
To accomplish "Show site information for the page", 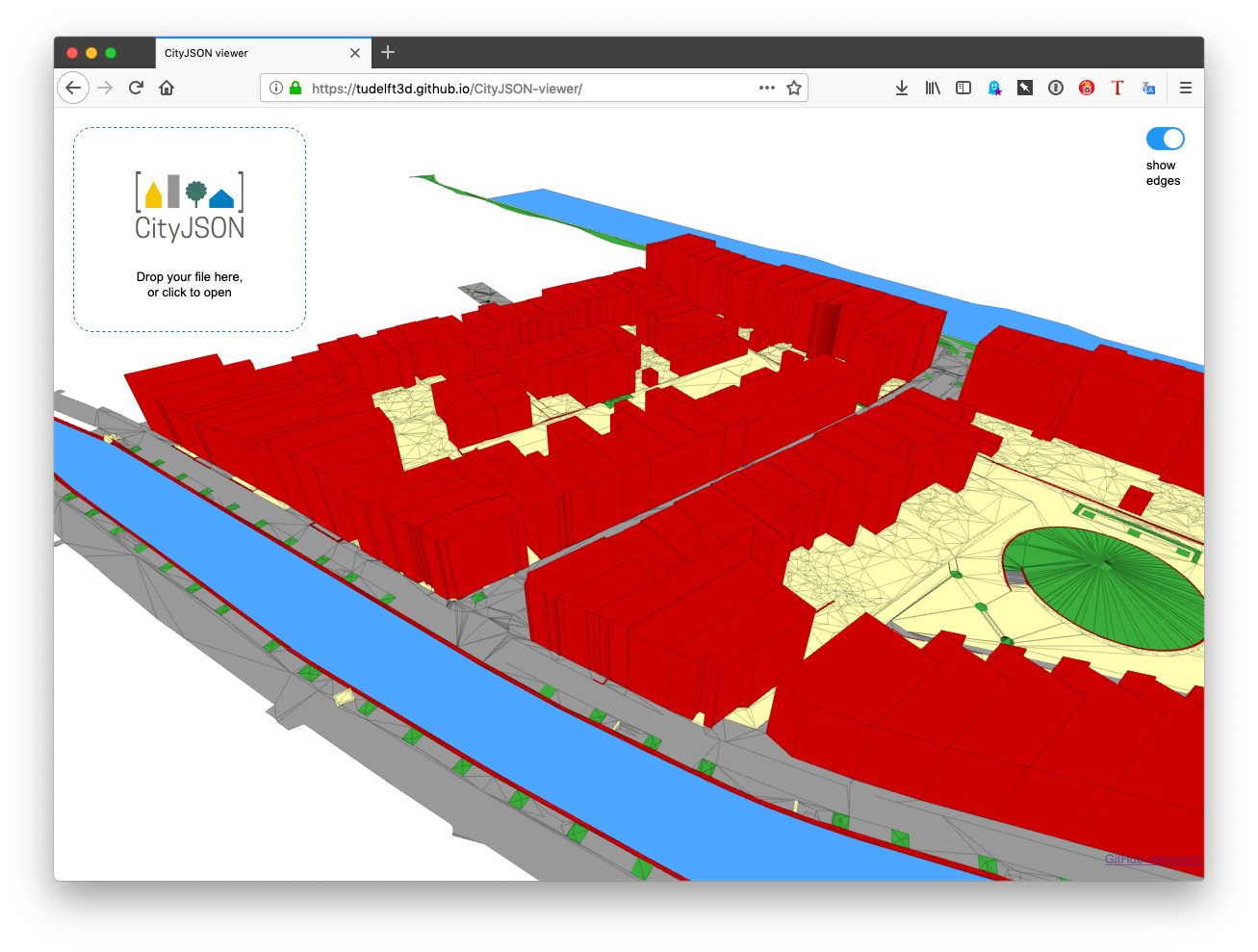I will (x=276, y=88).
